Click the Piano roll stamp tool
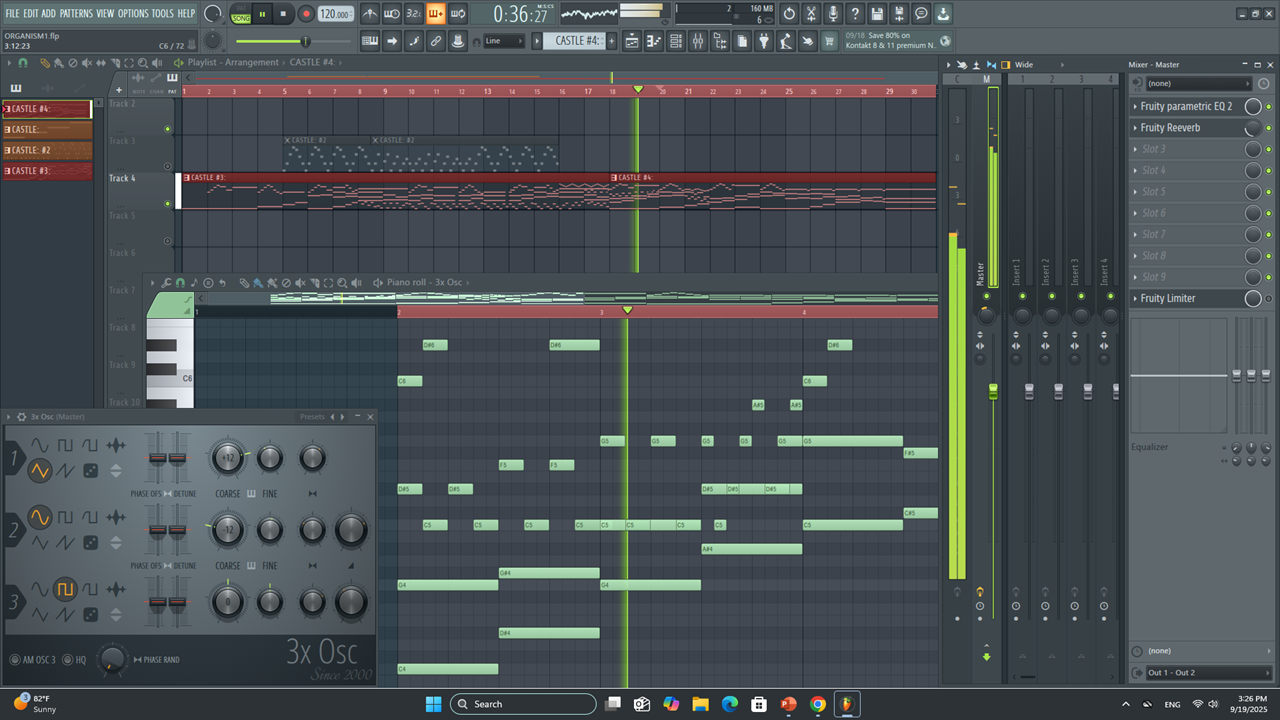 [x=208, y=283]
